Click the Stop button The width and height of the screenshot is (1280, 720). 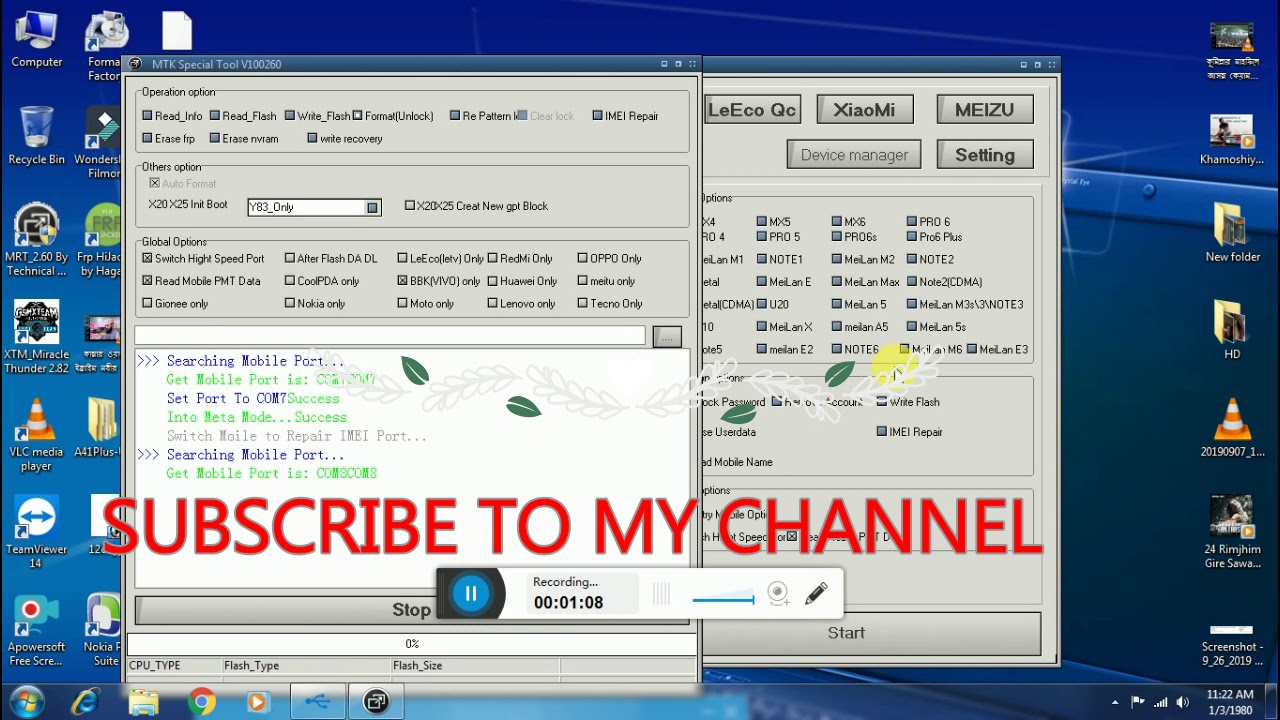click(x=411, y=610)
